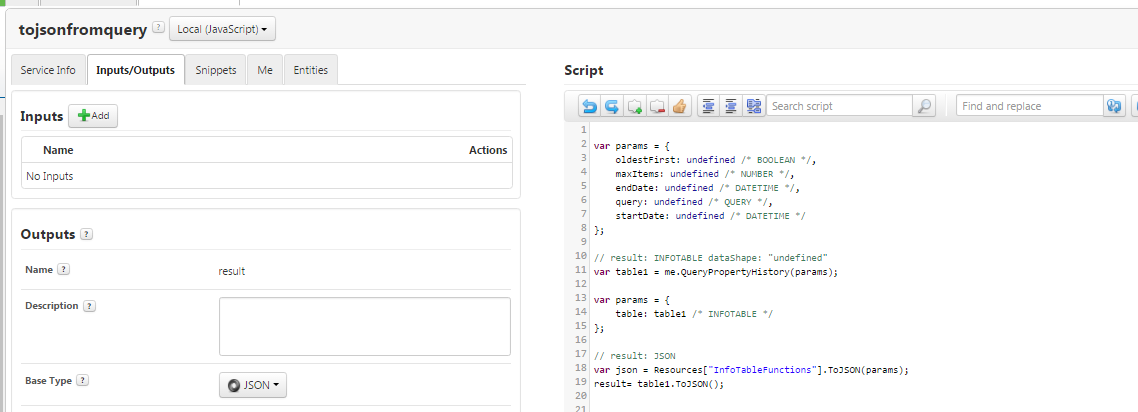Click the Name column header in Inputs

pyautogui.click(x=58, y=150)
